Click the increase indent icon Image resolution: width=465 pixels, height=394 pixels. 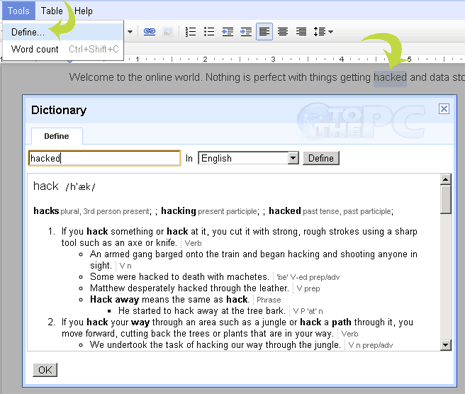pyautogui.click(x=246, y=32)
